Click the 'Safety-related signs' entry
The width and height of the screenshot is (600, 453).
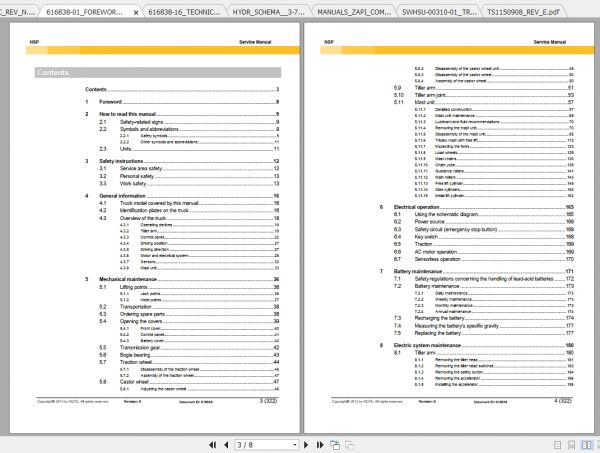click(x=141, y=122)
